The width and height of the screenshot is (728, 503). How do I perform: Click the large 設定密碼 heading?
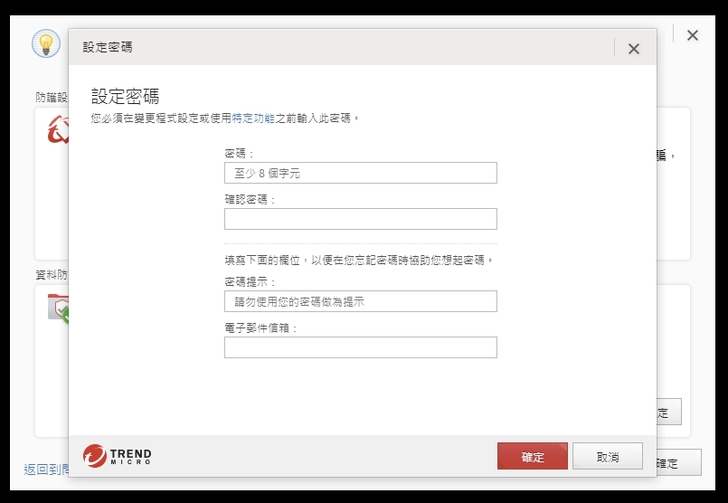pyautogui.click(x=125, y=96)
